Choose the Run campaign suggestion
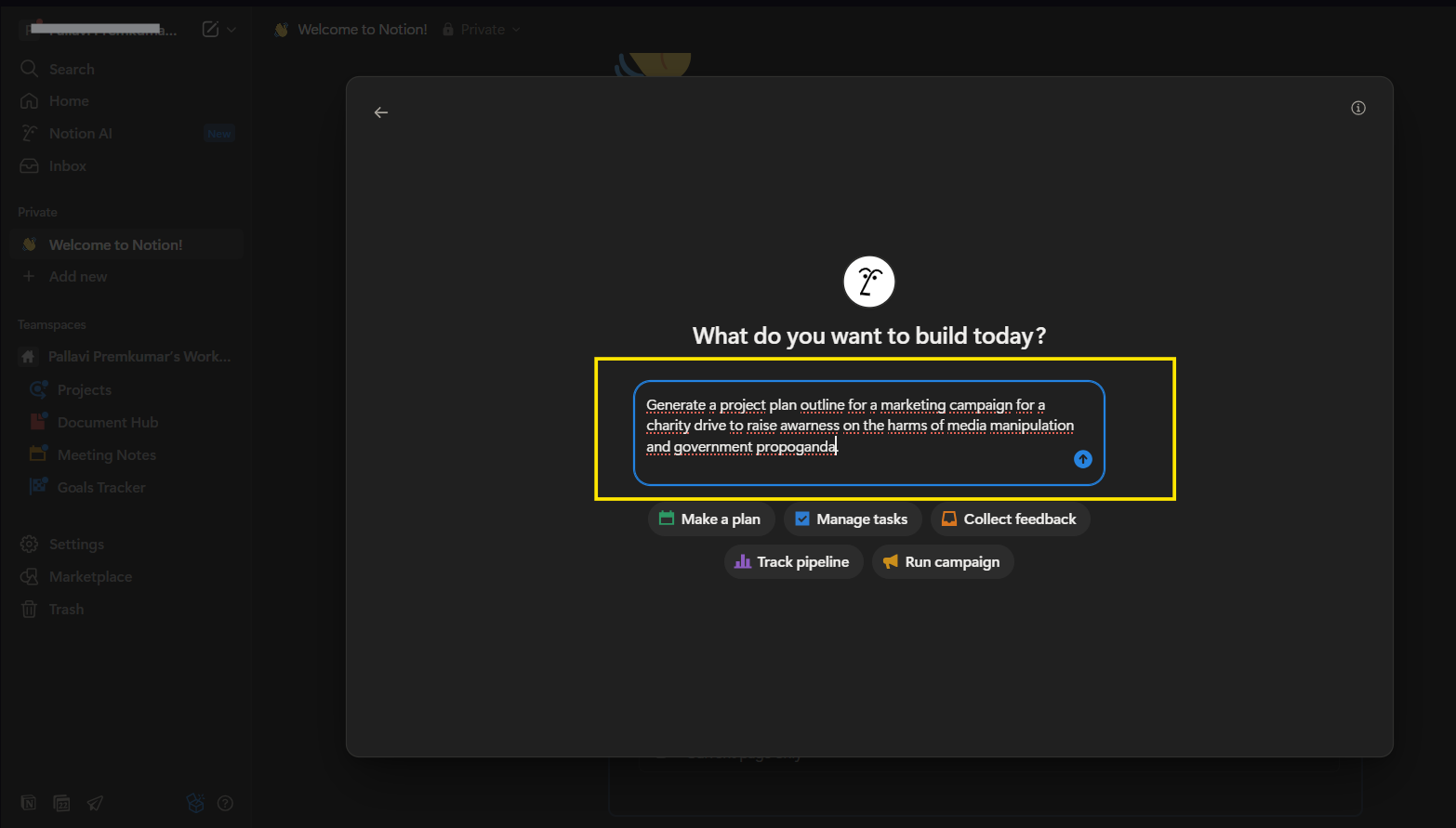This screenshot has height=828, width=1456. [942, 562]
